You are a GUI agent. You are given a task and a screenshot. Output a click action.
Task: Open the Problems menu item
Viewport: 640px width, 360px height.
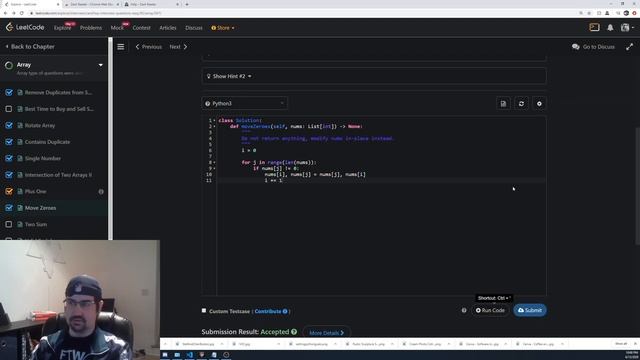tap(91, 28)
